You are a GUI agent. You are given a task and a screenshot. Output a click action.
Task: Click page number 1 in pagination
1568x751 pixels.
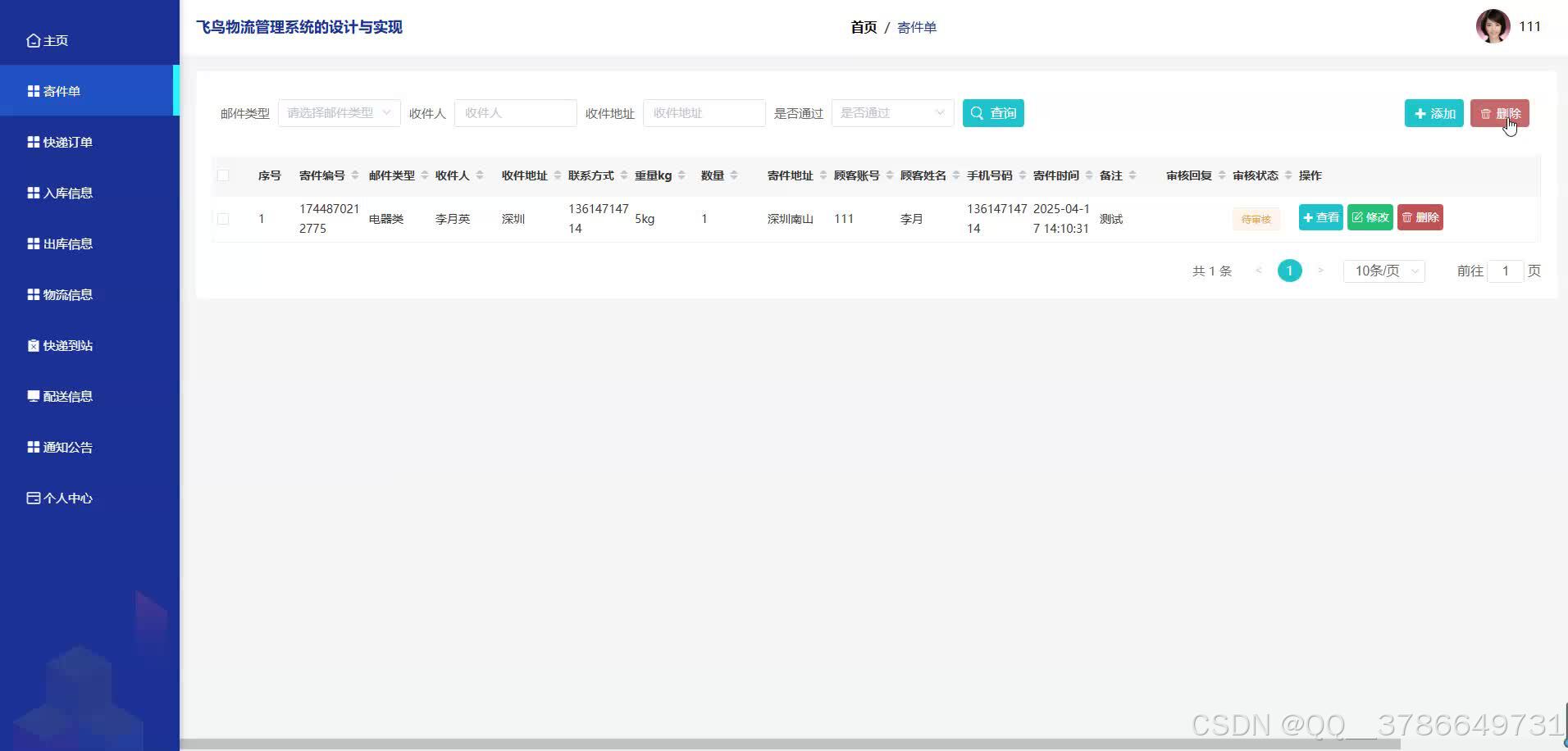pyautogui.click(x=1289, y=271)
